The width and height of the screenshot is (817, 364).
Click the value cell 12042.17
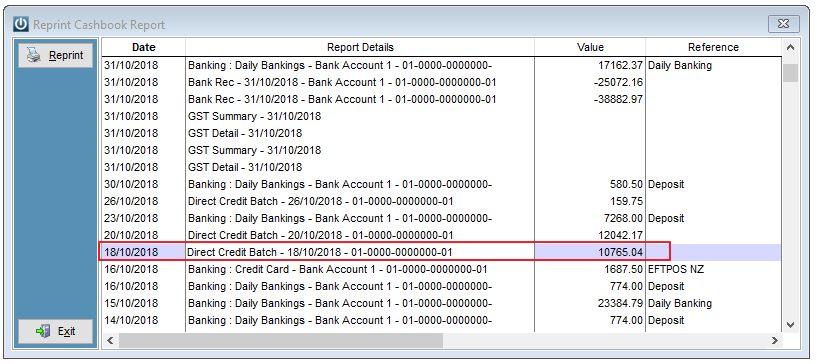coord(590,235)
